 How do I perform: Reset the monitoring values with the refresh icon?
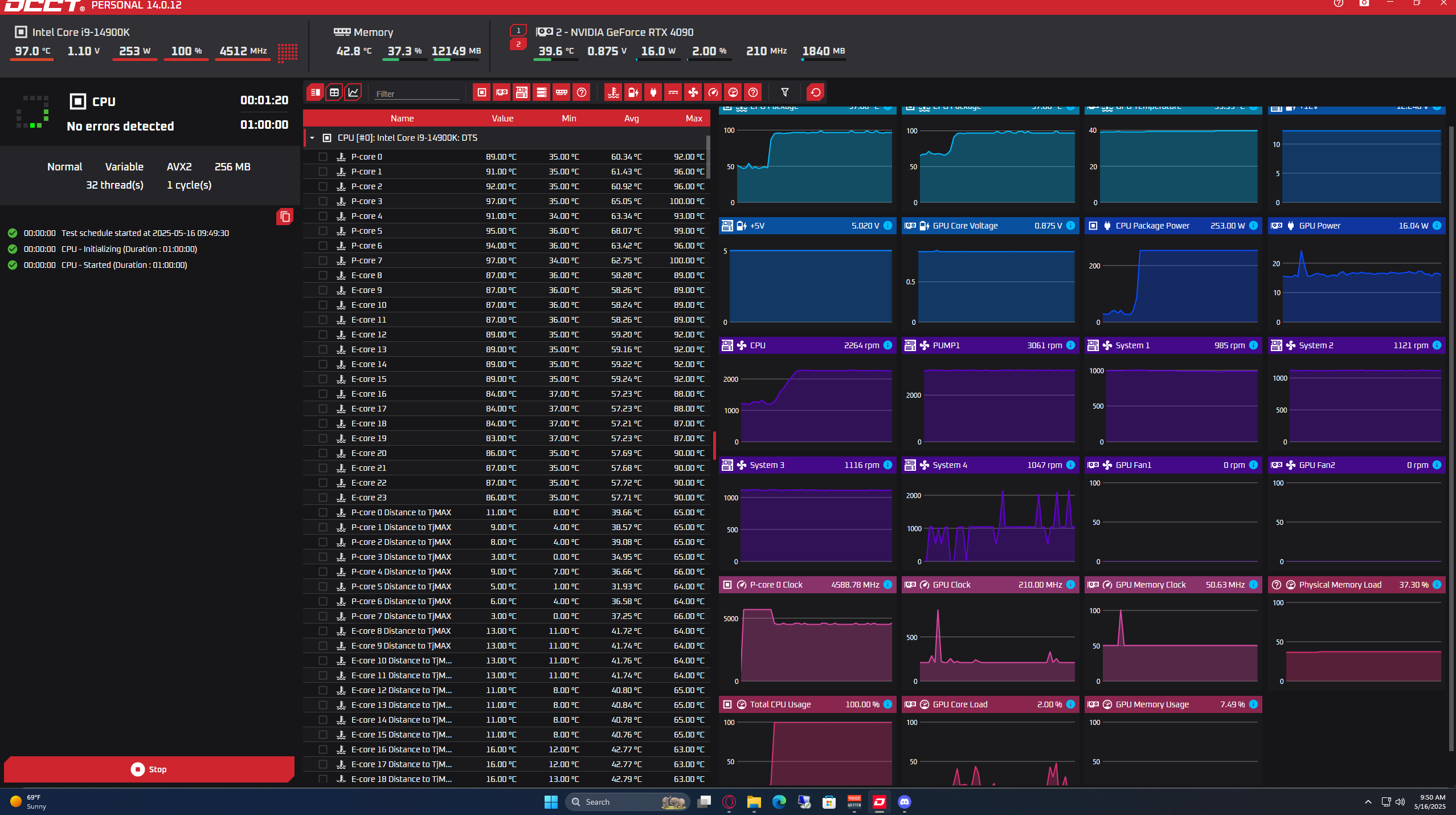click(816, 92)
